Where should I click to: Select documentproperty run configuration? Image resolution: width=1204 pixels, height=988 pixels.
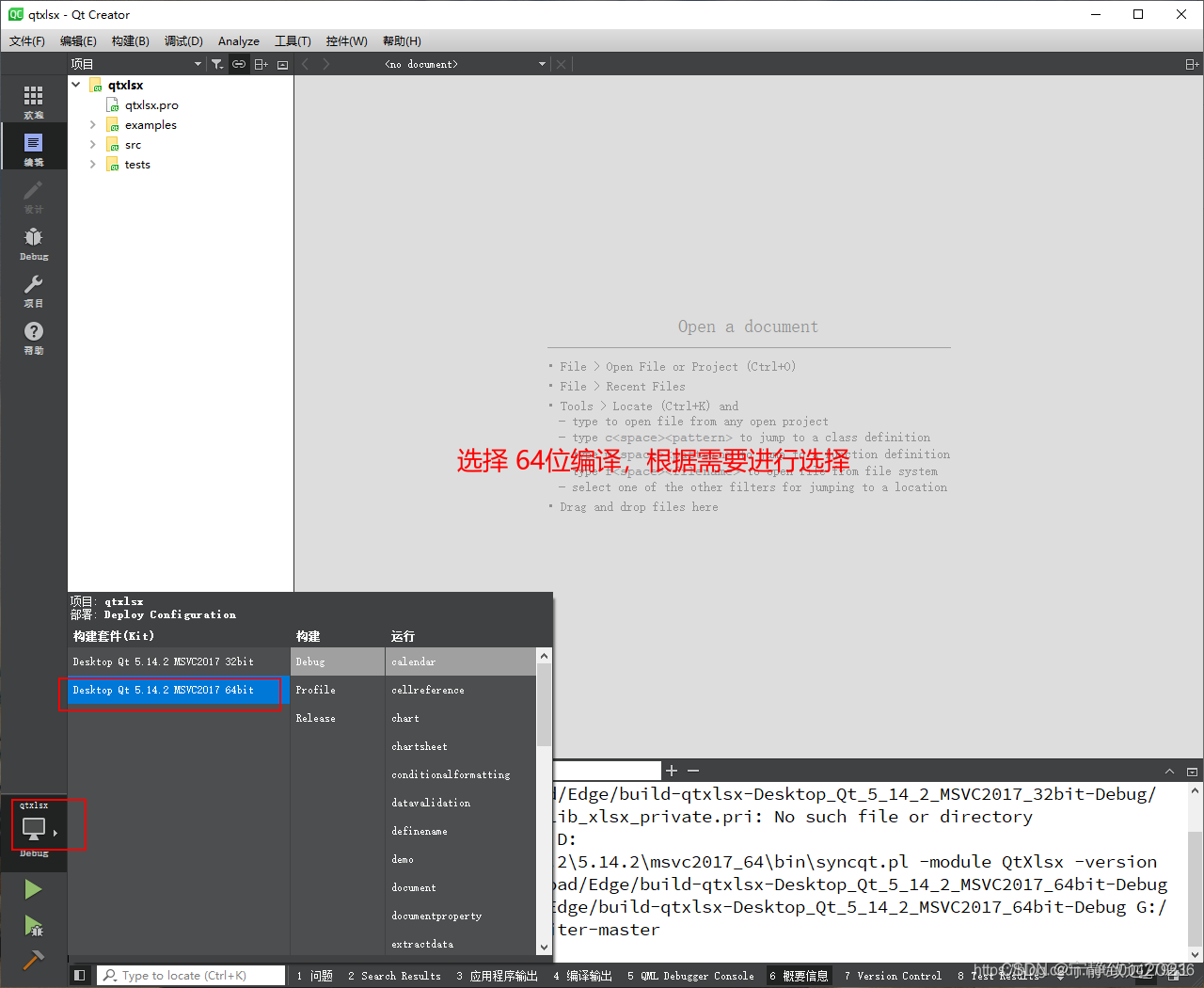(x=461, y=916)
